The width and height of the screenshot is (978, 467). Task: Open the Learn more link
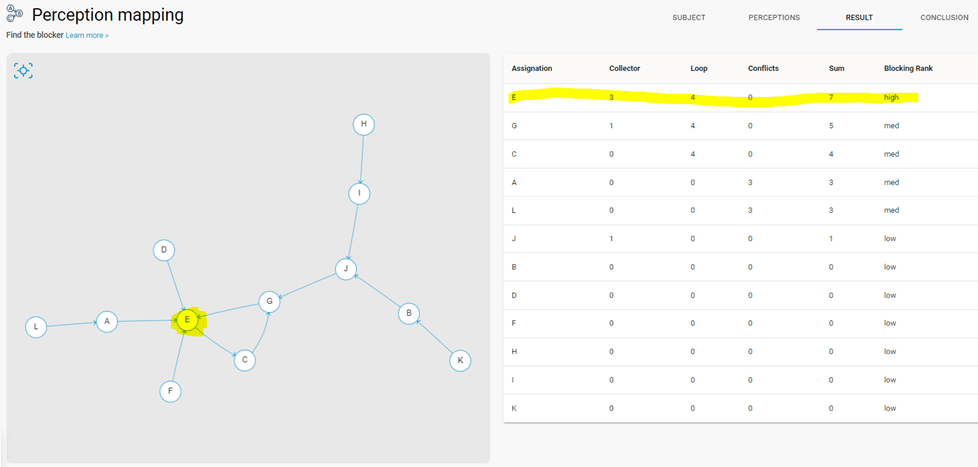tap(87, 36)
